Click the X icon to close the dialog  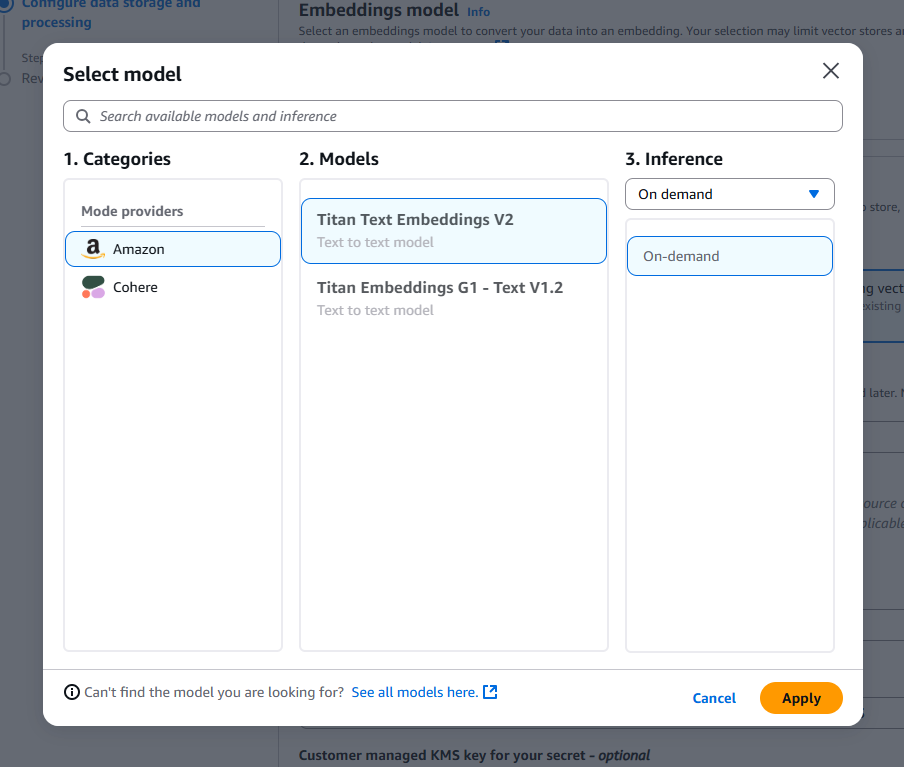click(x=831, y=71)
